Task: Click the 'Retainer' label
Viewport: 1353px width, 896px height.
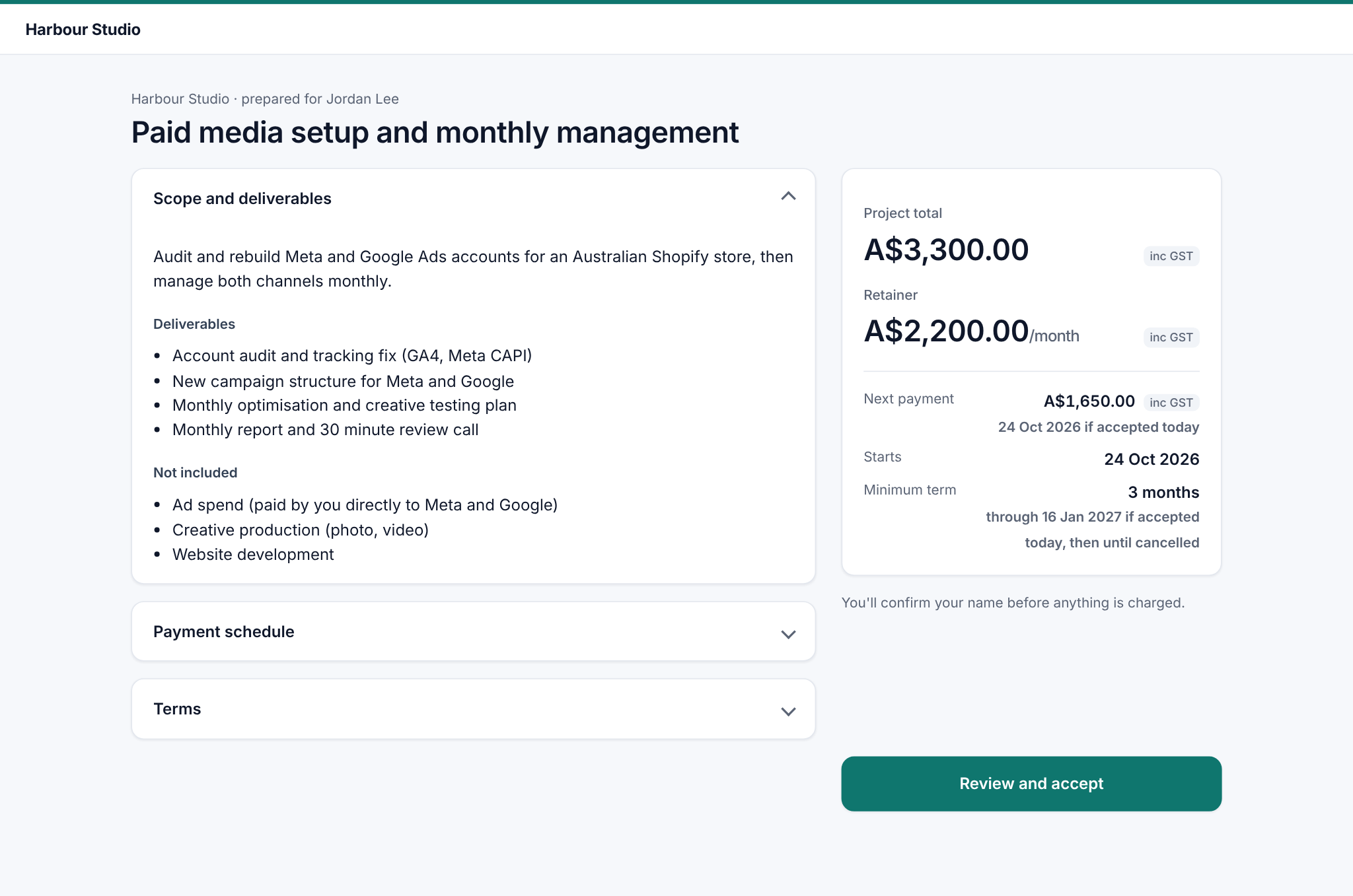Action: pyautogui.click(x=891, y=295)
